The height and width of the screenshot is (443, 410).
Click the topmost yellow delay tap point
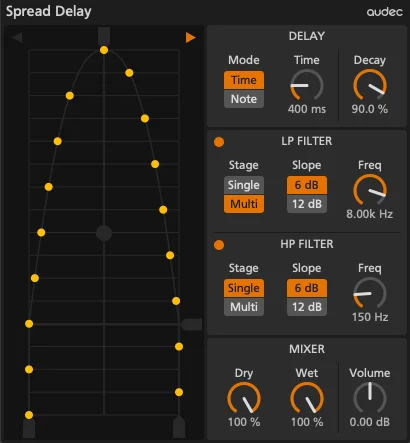[x=104, y=50]
